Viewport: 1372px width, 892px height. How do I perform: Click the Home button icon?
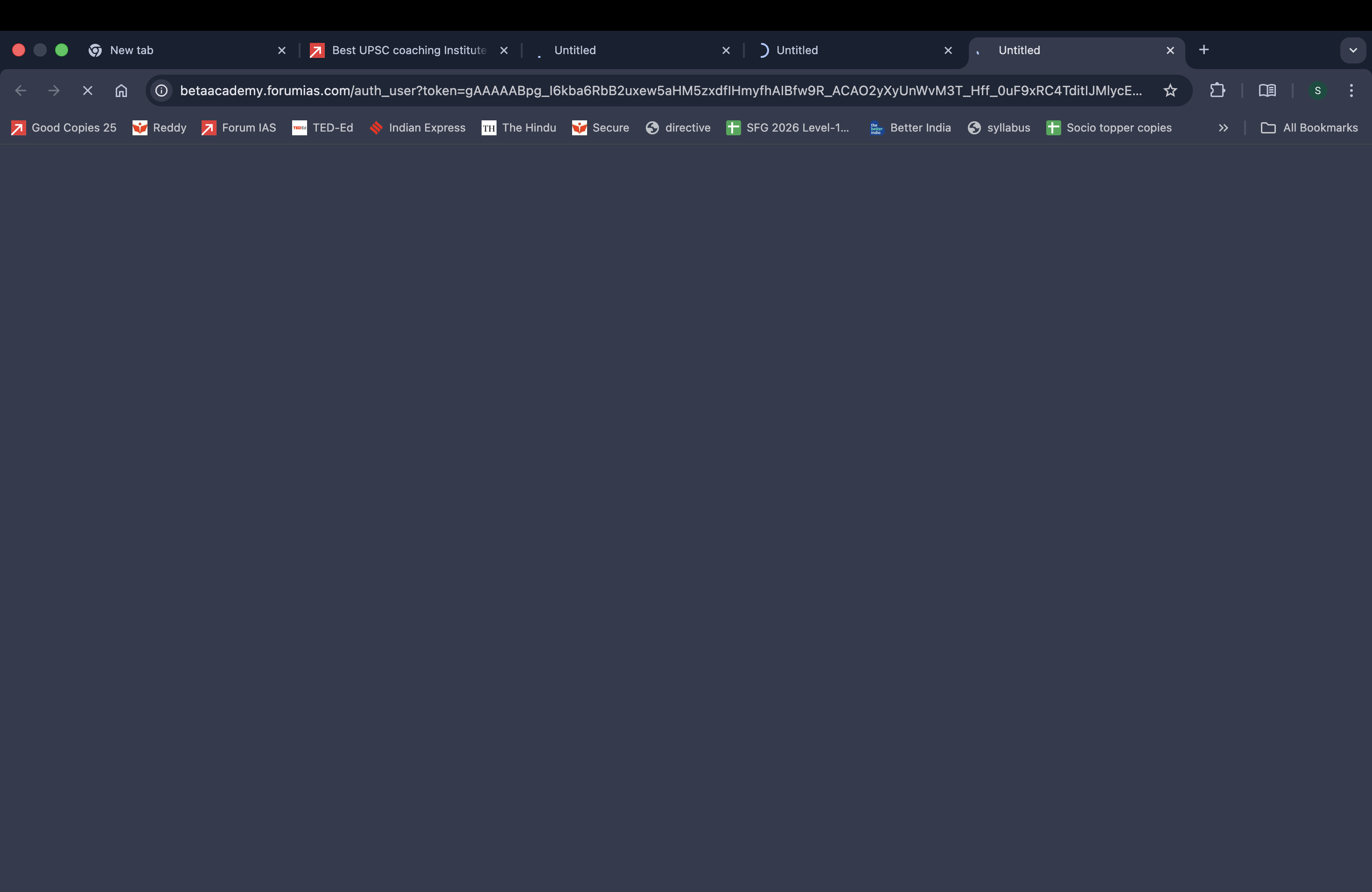pos(121,91)
